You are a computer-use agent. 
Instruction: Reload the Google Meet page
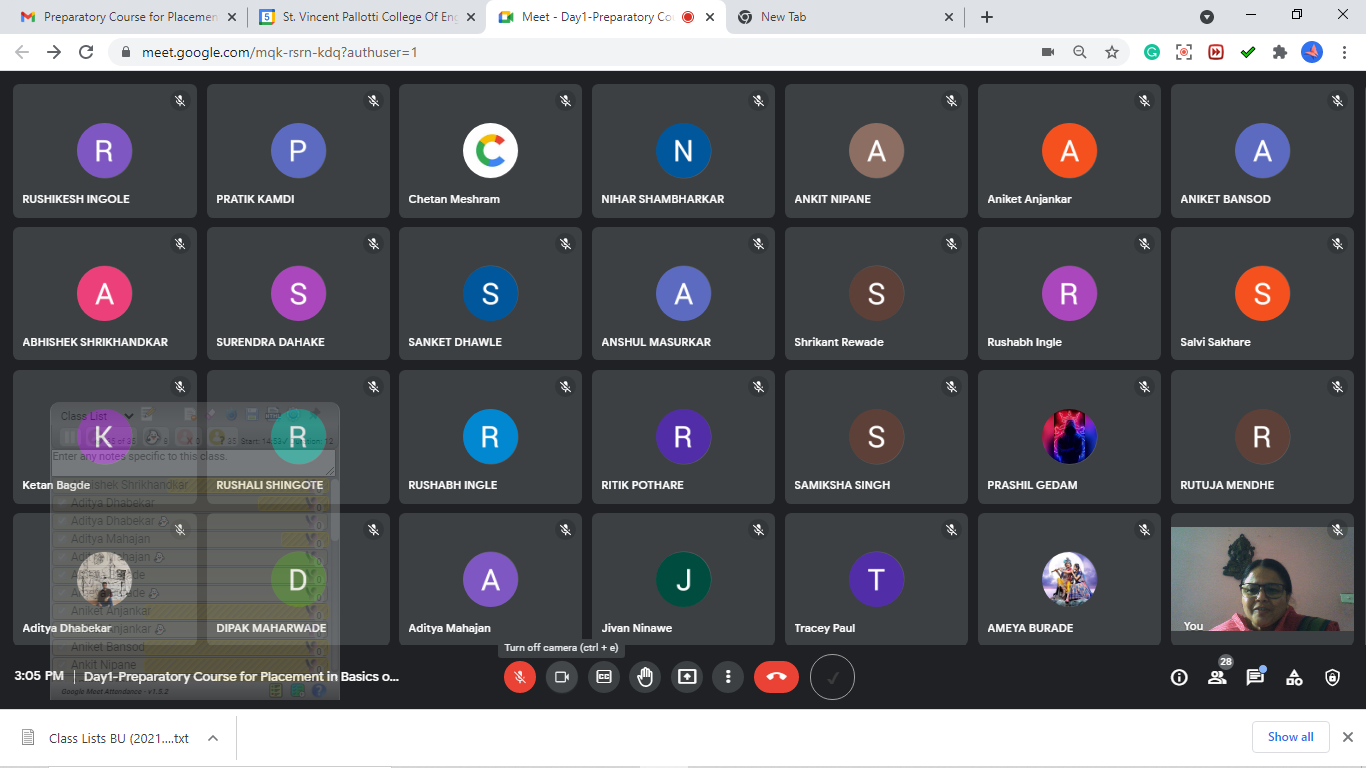pos(86,52)
